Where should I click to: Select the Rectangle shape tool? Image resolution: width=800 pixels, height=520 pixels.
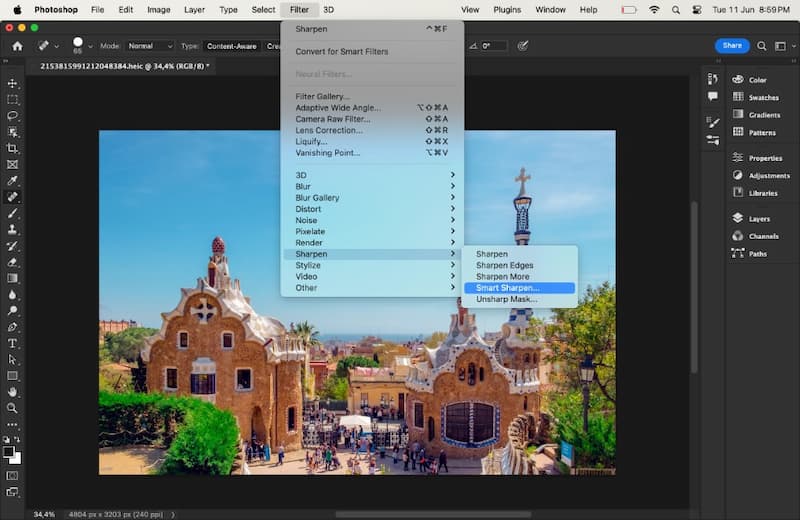(x=12, y=376)
